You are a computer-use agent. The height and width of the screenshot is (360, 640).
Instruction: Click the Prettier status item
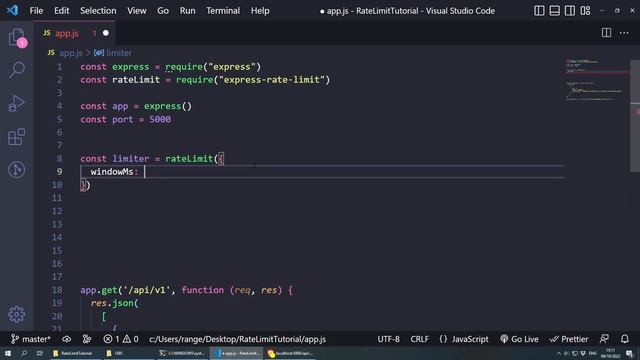tap(569, 339)
